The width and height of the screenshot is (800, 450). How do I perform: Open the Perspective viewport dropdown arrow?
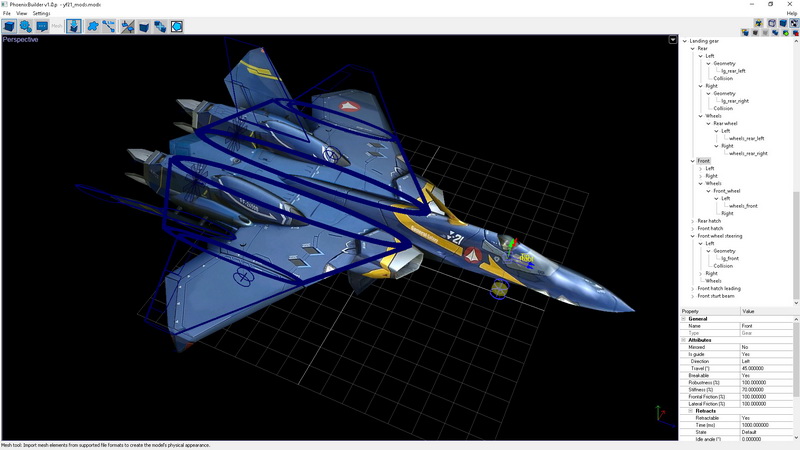pos(673,40)
